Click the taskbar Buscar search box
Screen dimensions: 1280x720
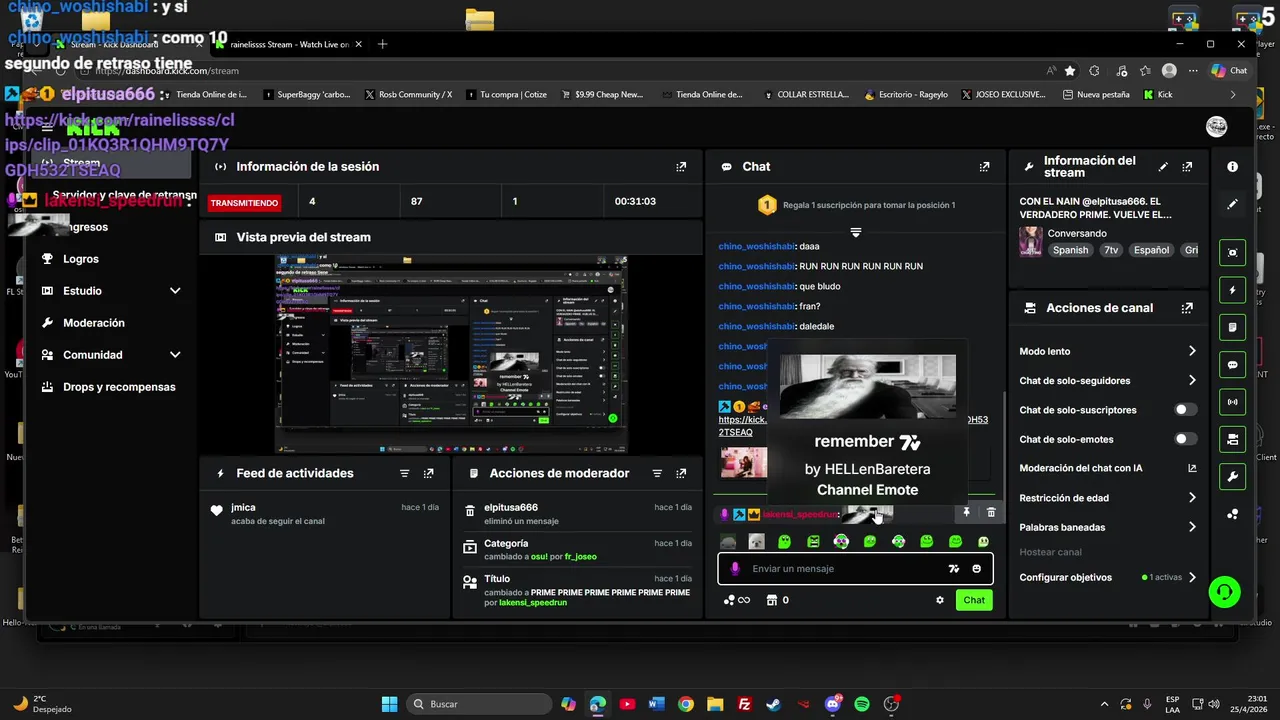click(478, 704)
